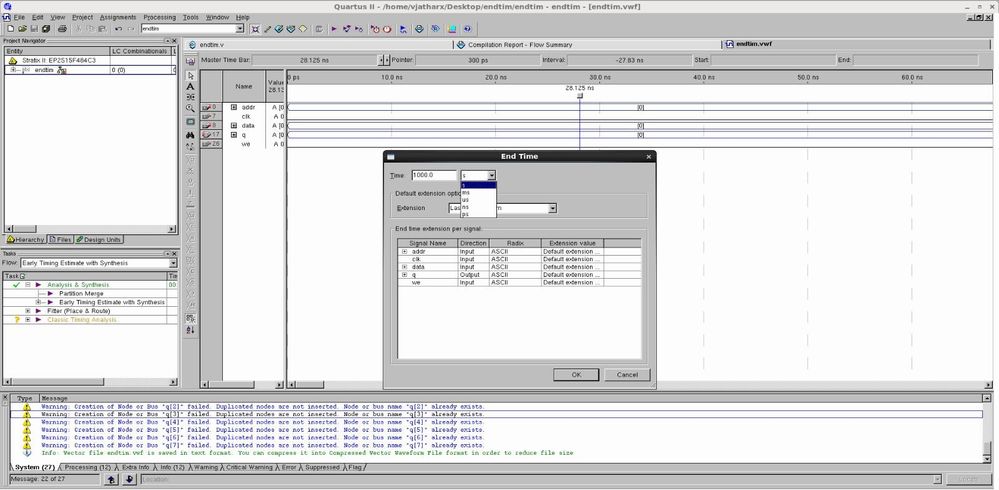Click OK in the End Time dialog
Viewport: 999px width, 490px height.
point(576,375)
